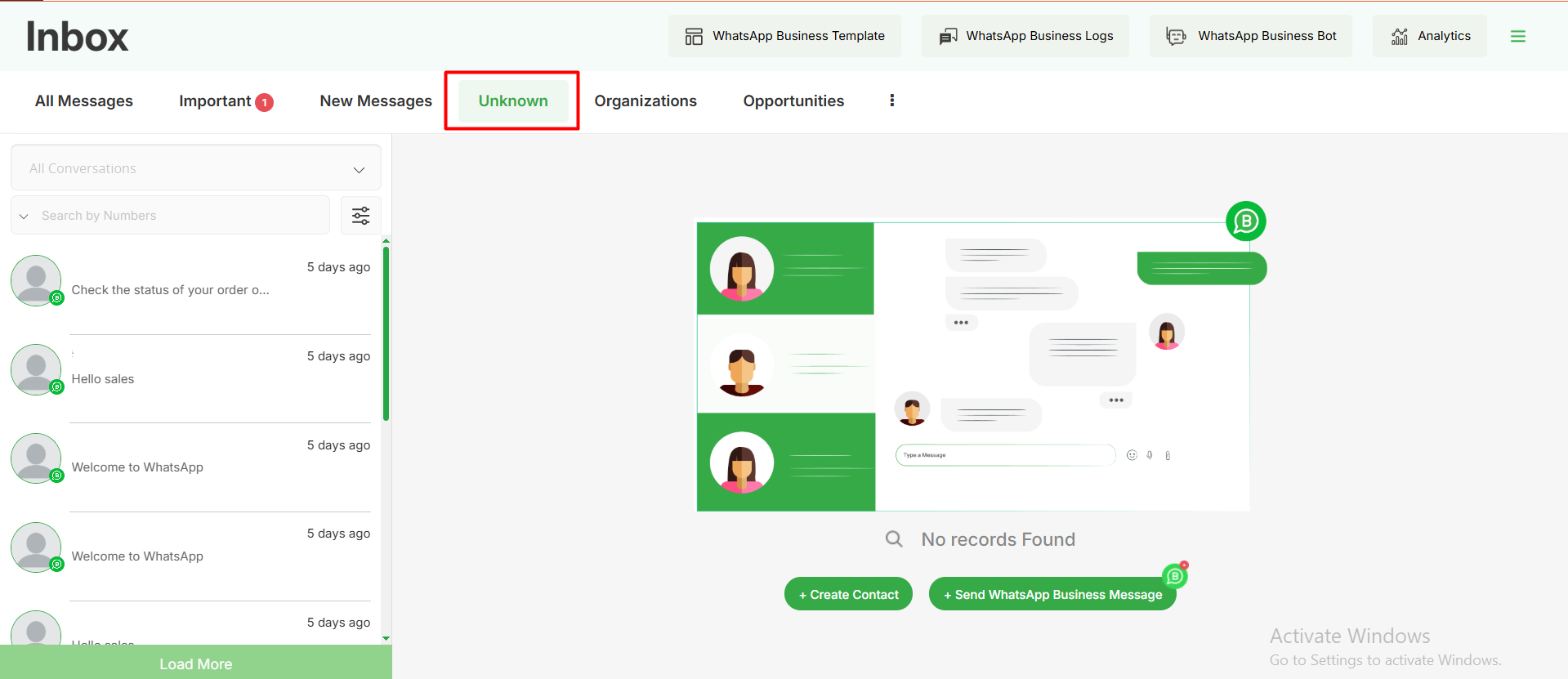Switch to Organizations tab
1568x679 pixels.
[646, 101]
